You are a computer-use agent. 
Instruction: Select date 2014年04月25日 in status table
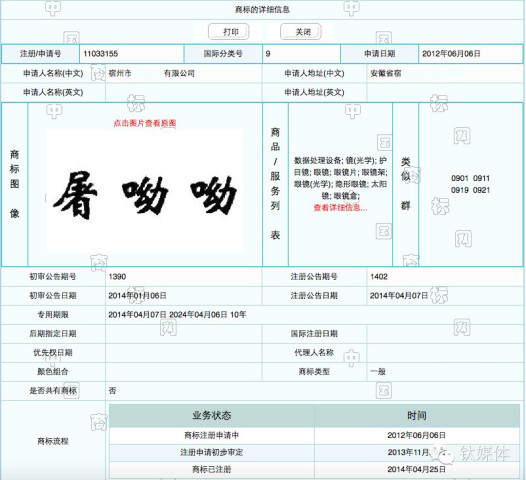[416, 469]
